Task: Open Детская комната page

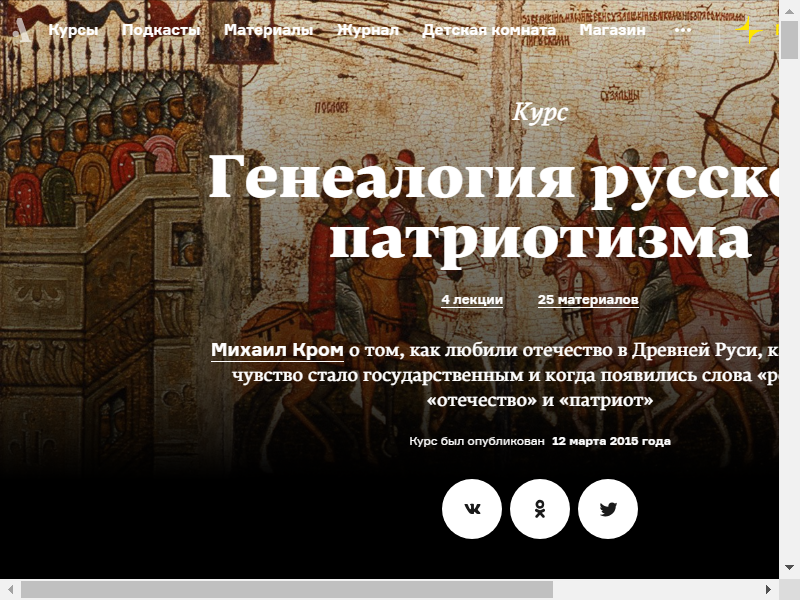Action: pyautogui.click(x=489, y=30)
